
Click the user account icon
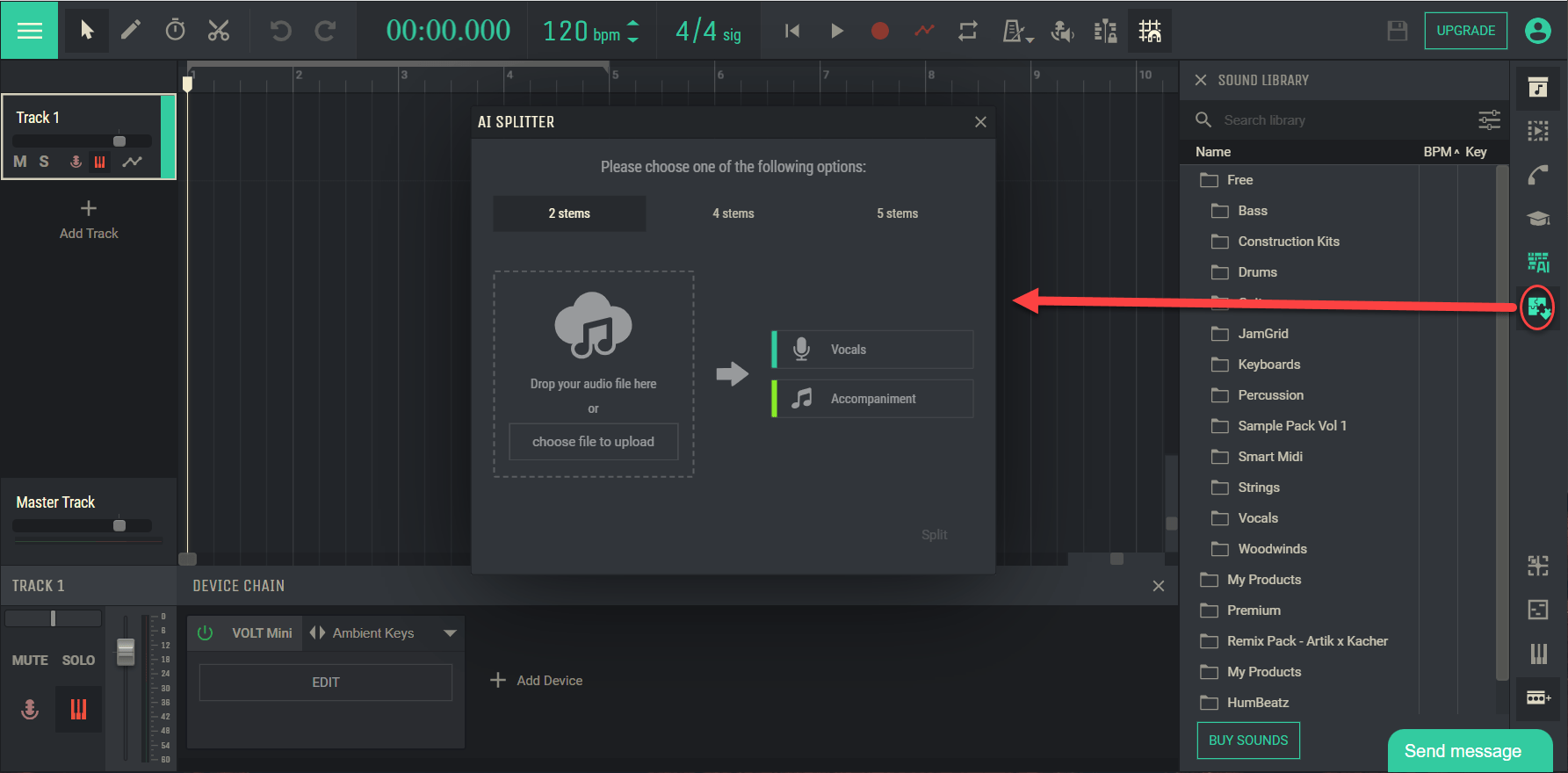coord(1537,31)
